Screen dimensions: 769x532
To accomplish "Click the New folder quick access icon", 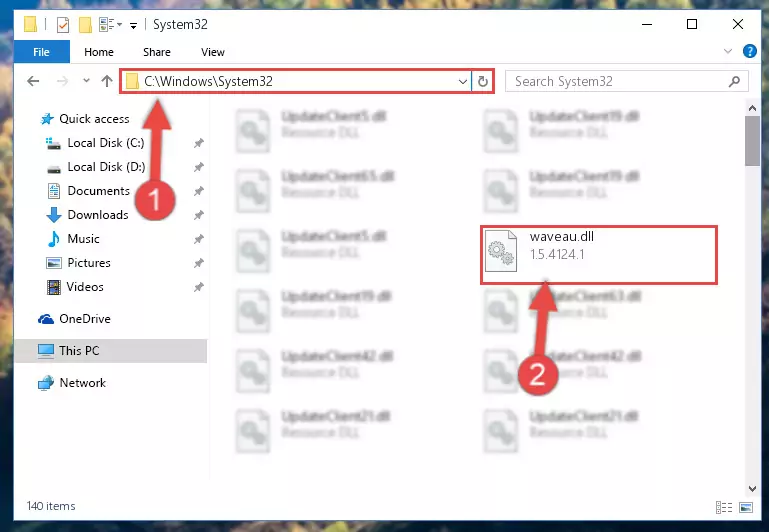I will click(85, 25).
